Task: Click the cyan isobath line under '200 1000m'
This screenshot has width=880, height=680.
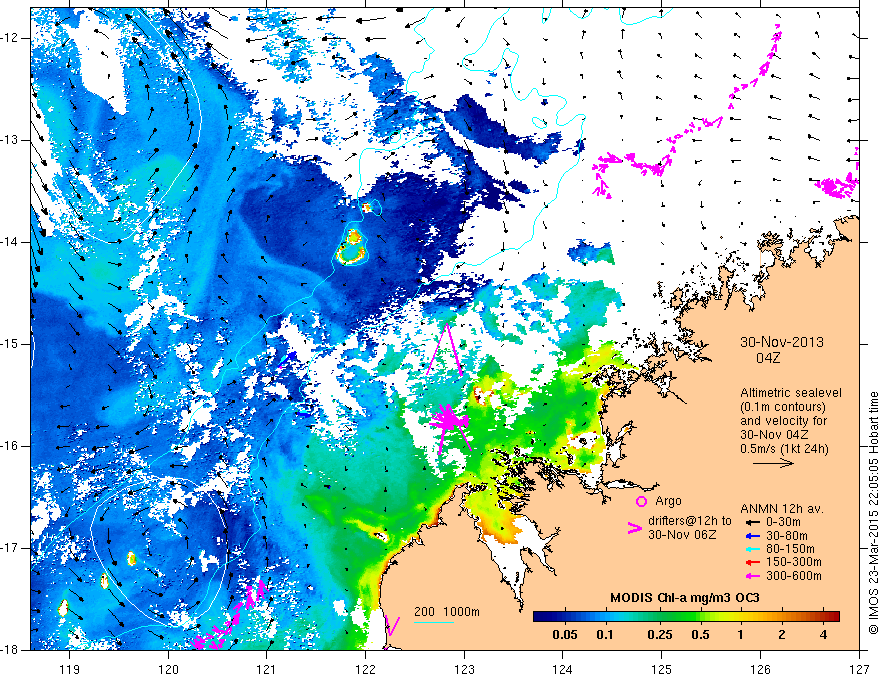Action: point(434,622)
